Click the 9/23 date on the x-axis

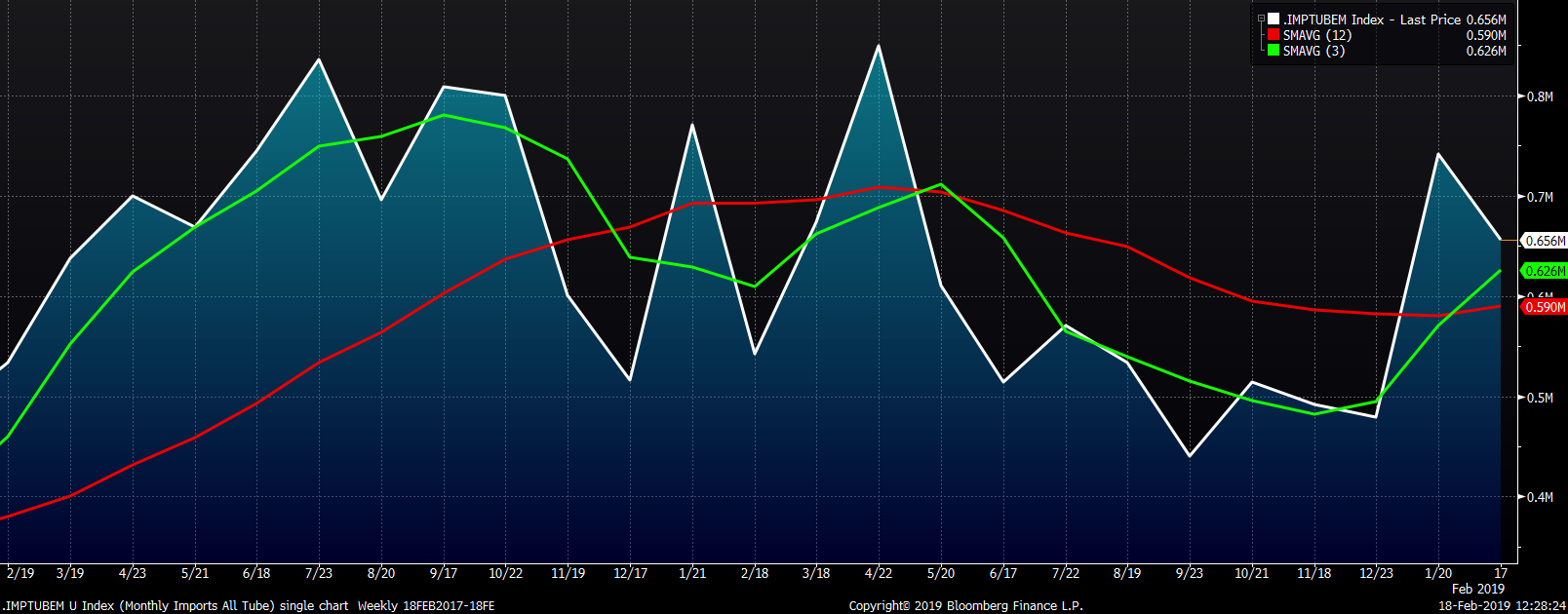(x=1189, y=573)
